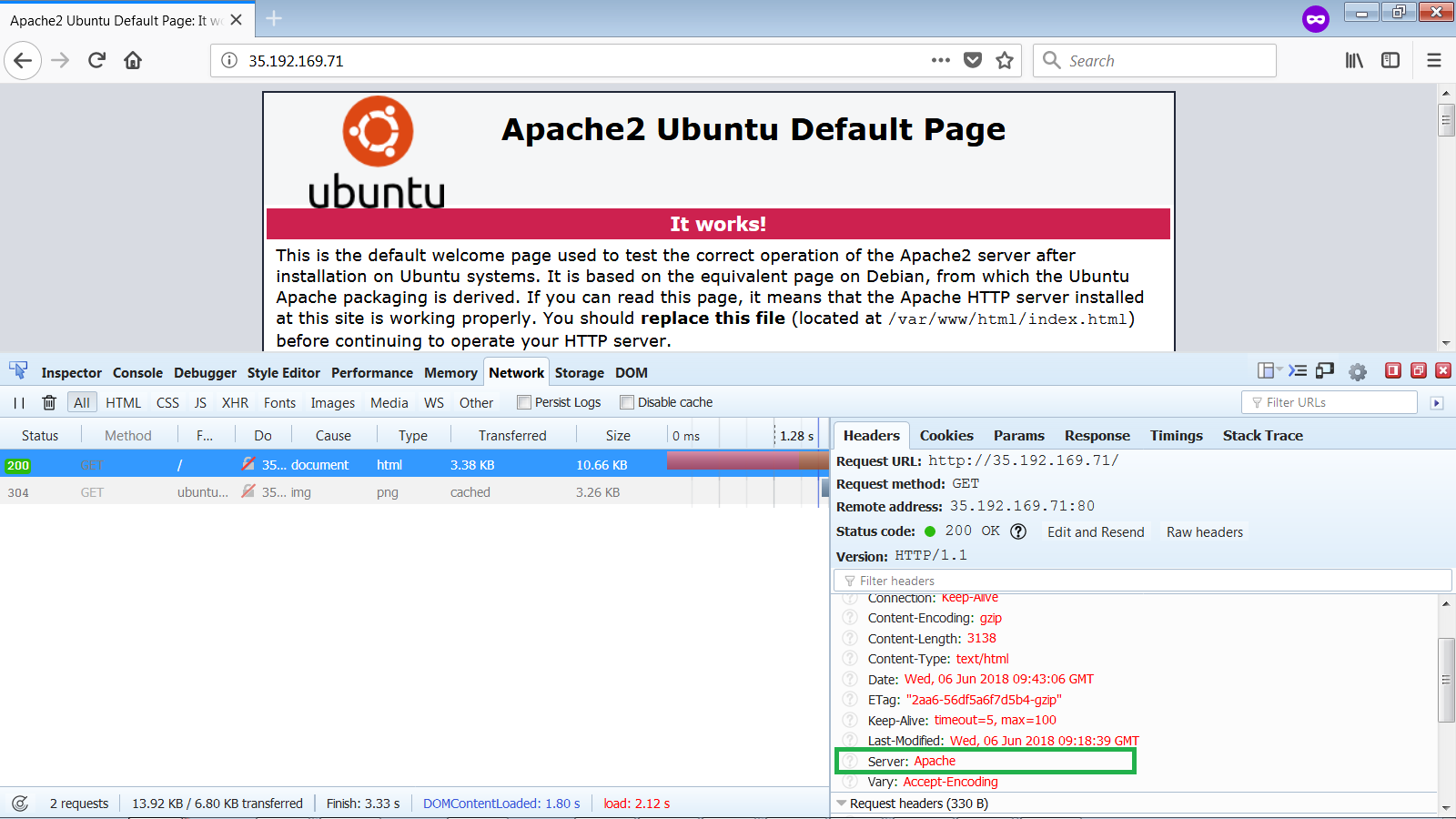Clear network log with the trash icon

[49, 402]
